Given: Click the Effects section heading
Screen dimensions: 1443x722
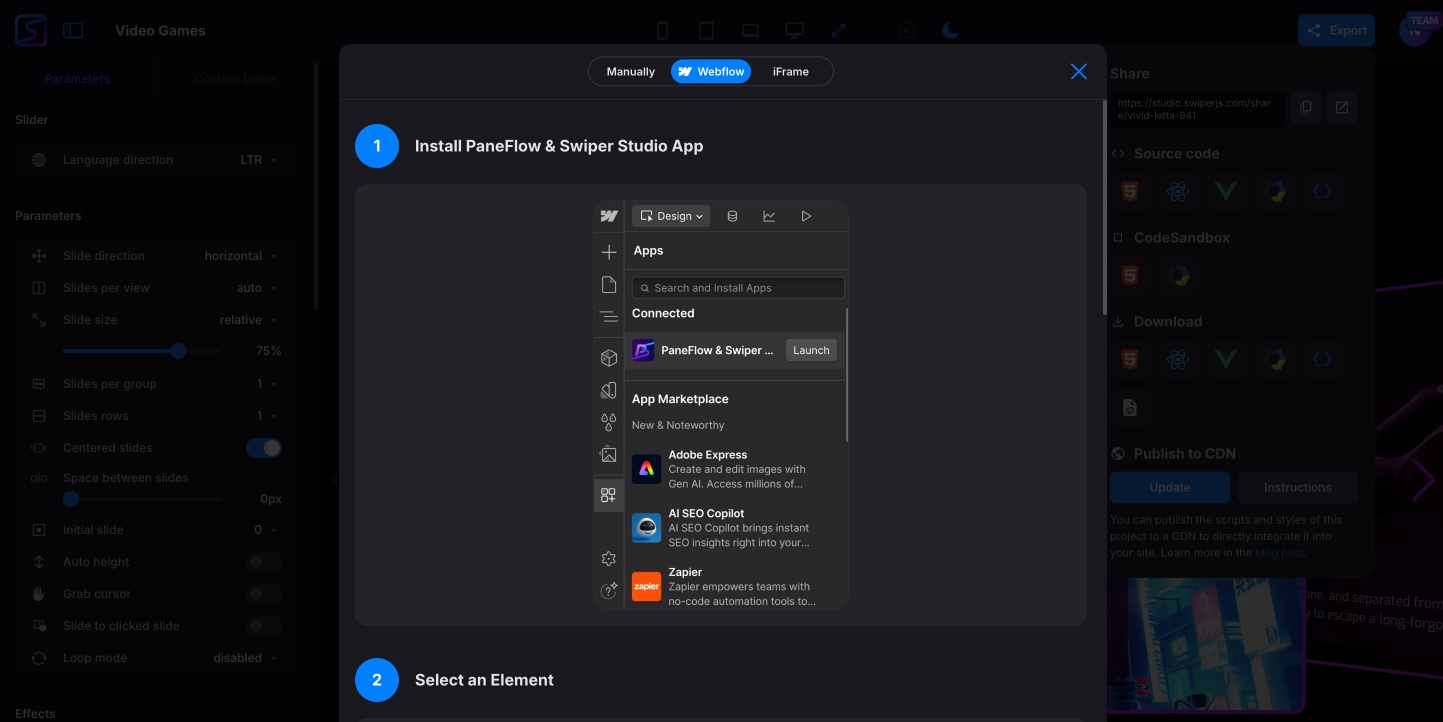Looking at the screenshot, I should (35, 713).
